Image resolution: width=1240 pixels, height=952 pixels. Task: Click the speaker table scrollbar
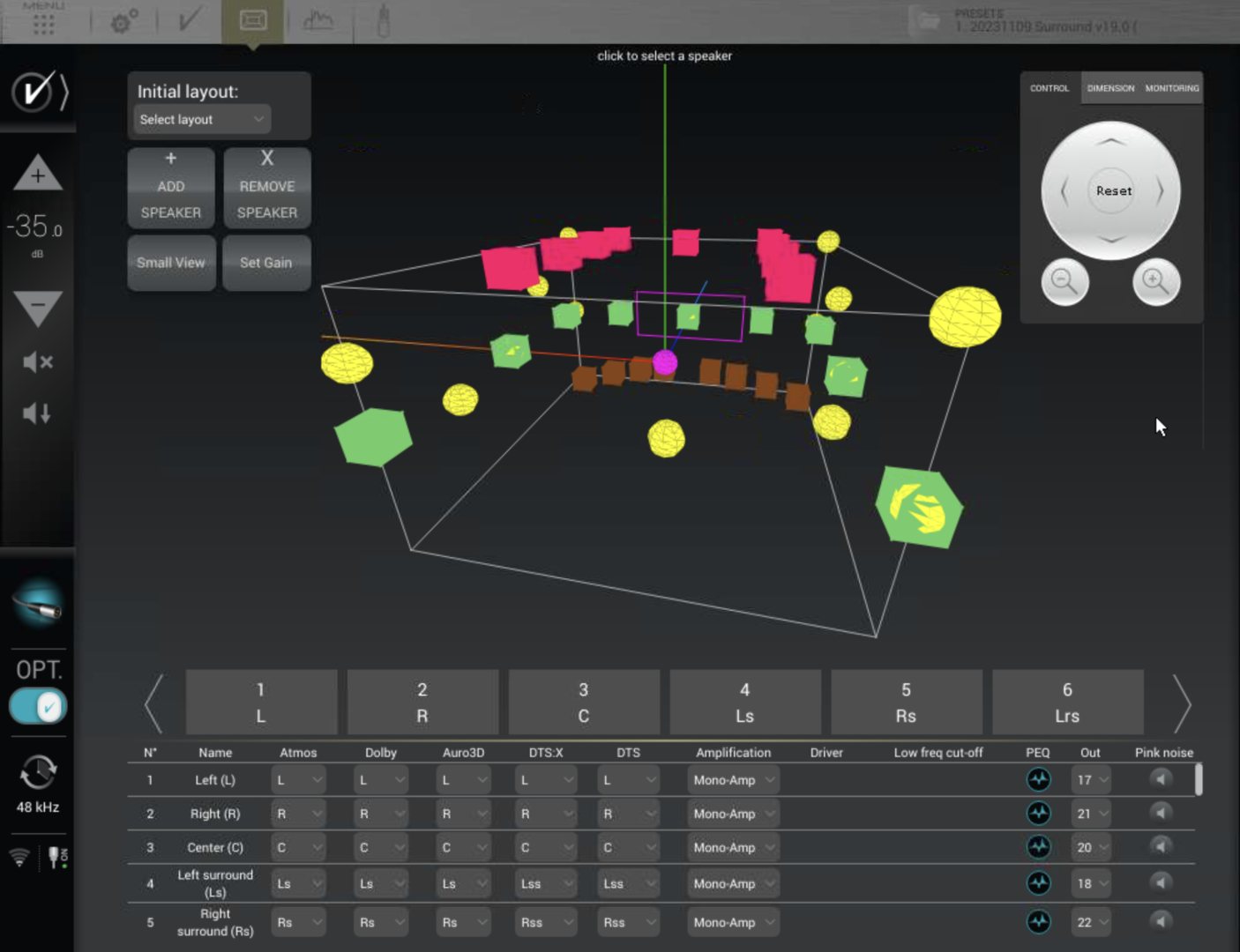(x=1198, y=781)
